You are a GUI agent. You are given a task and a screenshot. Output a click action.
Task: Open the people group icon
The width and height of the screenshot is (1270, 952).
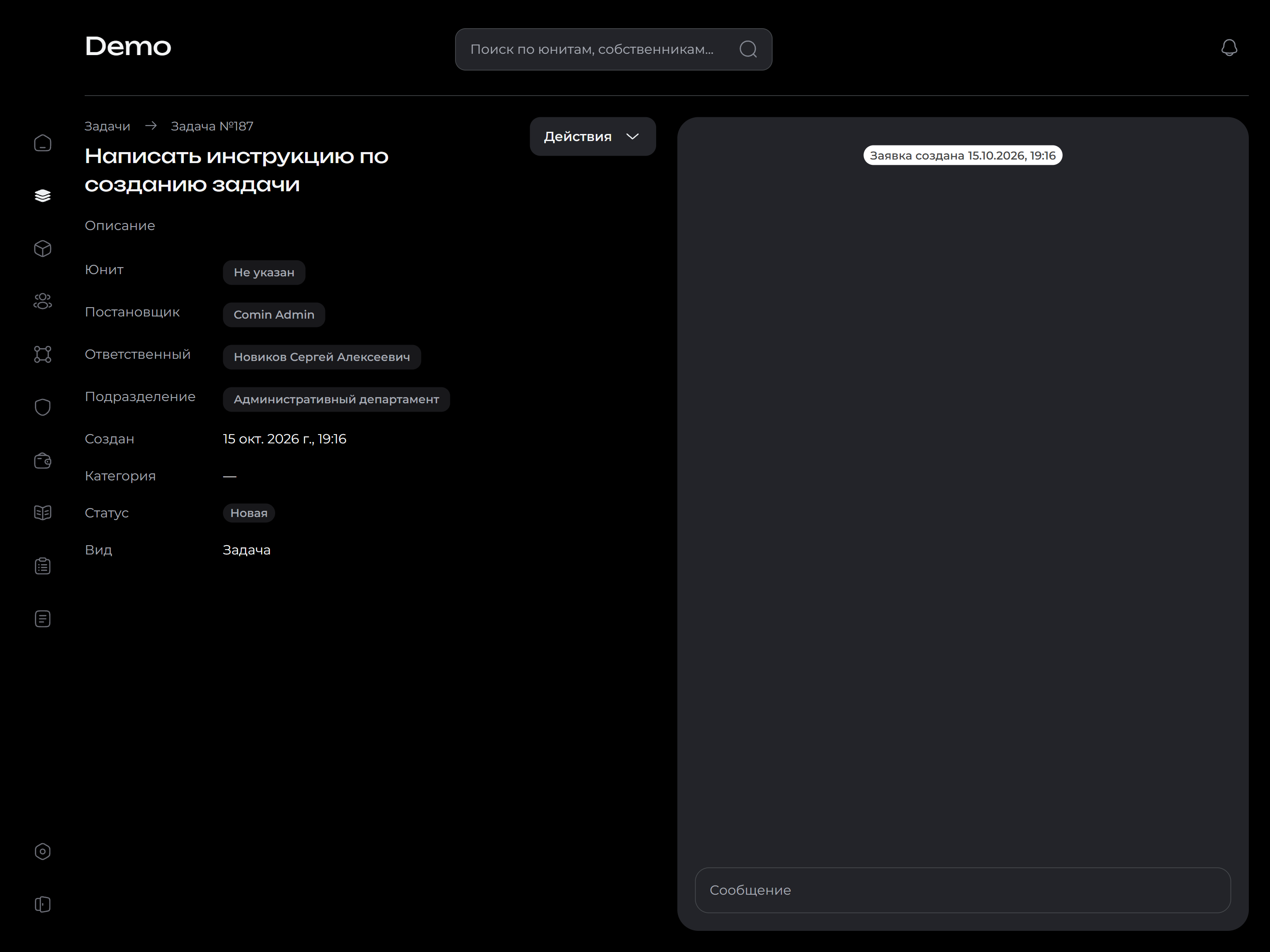[x=42, y=301]
